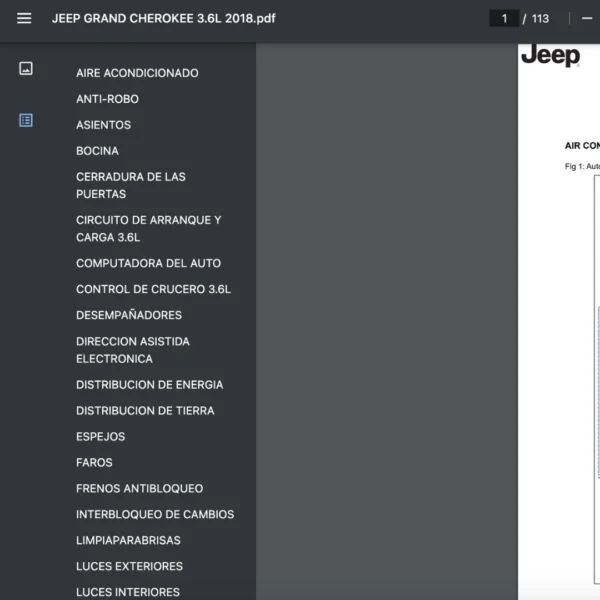Jump to BOCINA bookmark
Viewport: 600px width, 600px height.
[x=97, y=151]
